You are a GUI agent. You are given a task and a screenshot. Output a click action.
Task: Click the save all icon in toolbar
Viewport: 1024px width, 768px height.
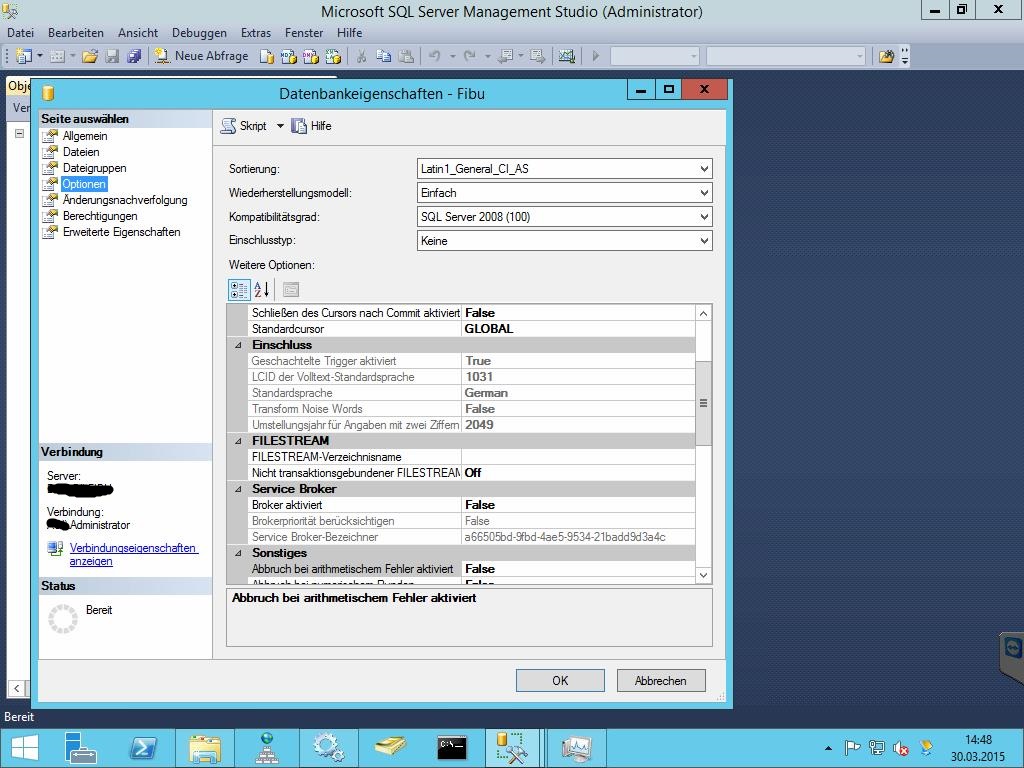click(x=134, y=56)
